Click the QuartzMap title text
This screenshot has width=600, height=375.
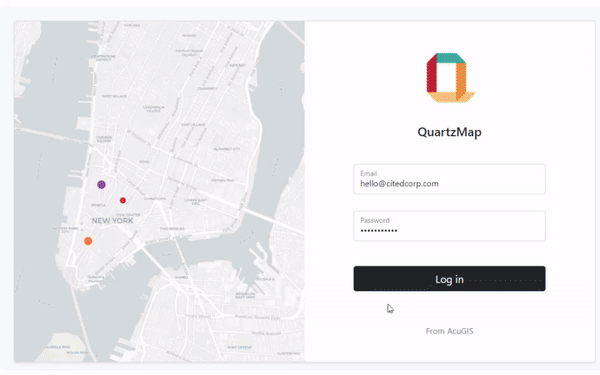click(449, 132)
